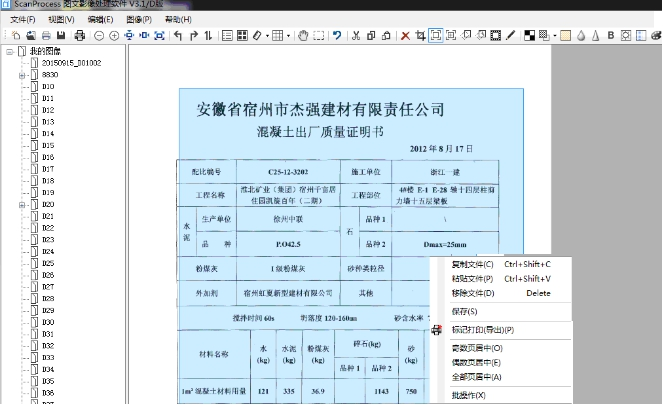Select tree item 015
Viewport: 663px width, 405px height.
(48, 145)
